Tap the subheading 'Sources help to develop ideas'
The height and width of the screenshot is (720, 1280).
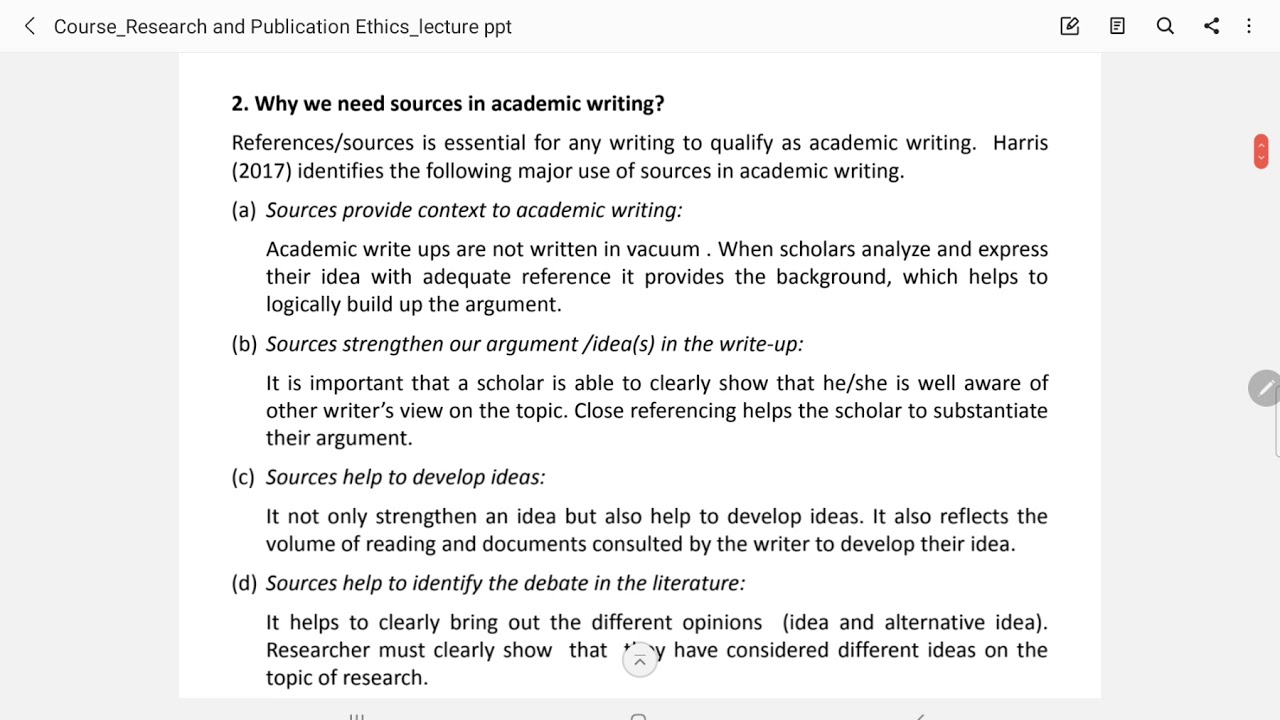[405, 477]
